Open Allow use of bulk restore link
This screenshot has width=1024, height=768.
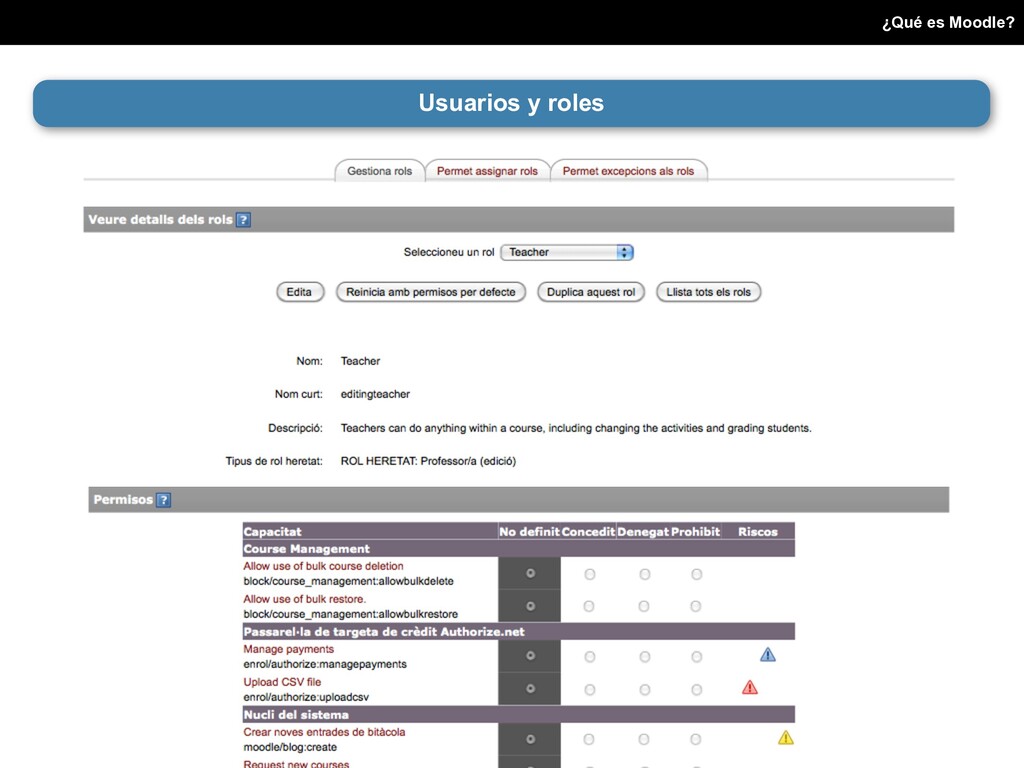(x=304, y=599)
